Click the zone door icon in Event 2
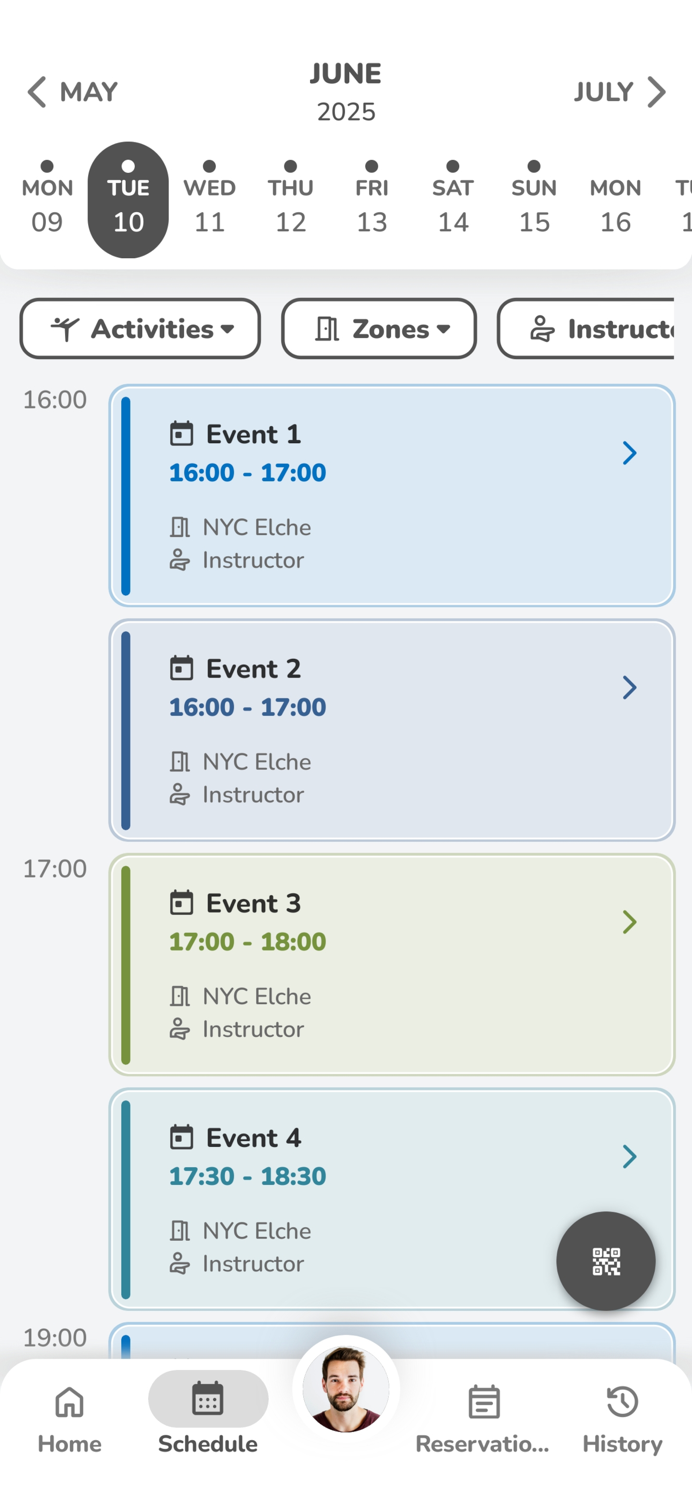692x1500 pixels. (180, 762)
